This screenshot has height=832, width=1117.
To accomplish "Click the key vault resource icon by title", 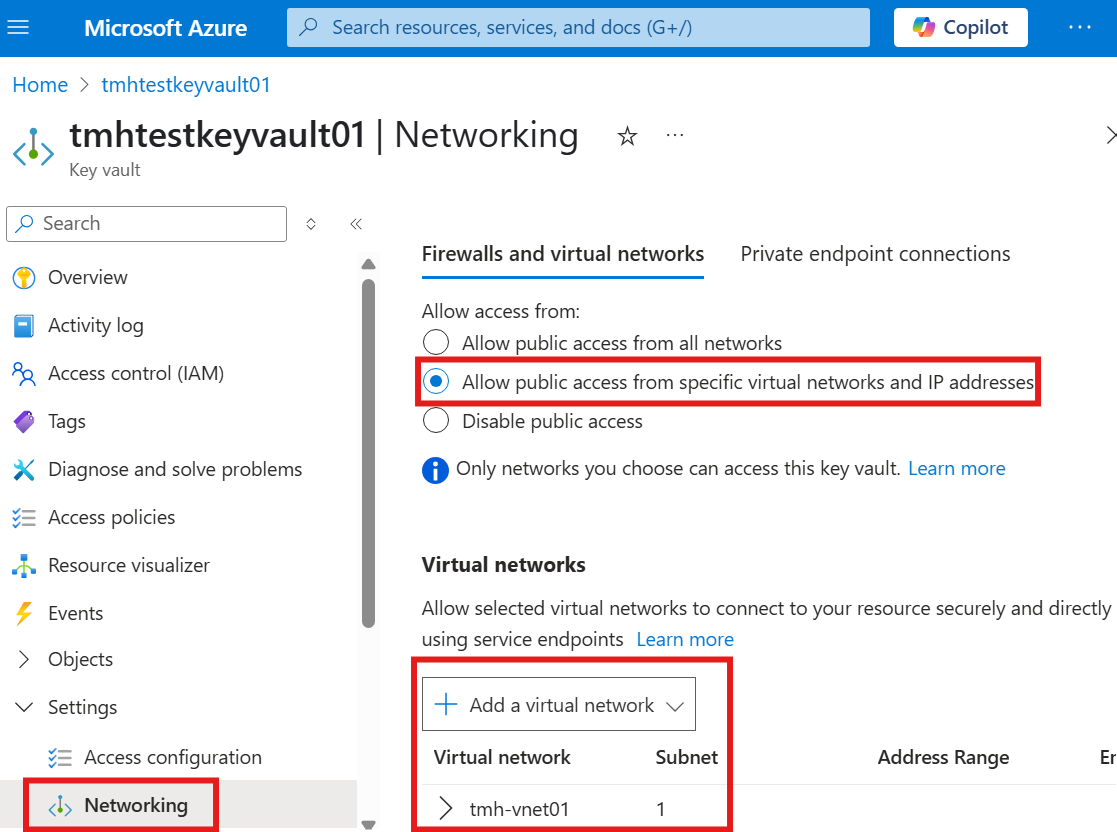I will tap(33, 147).
